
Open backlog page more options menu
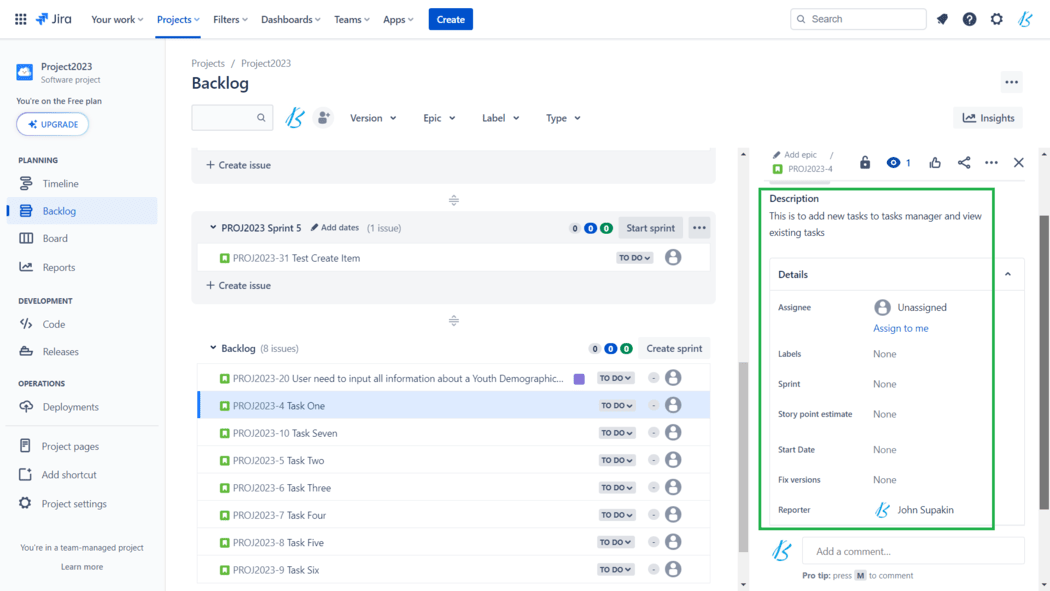tap(1011, 82)
